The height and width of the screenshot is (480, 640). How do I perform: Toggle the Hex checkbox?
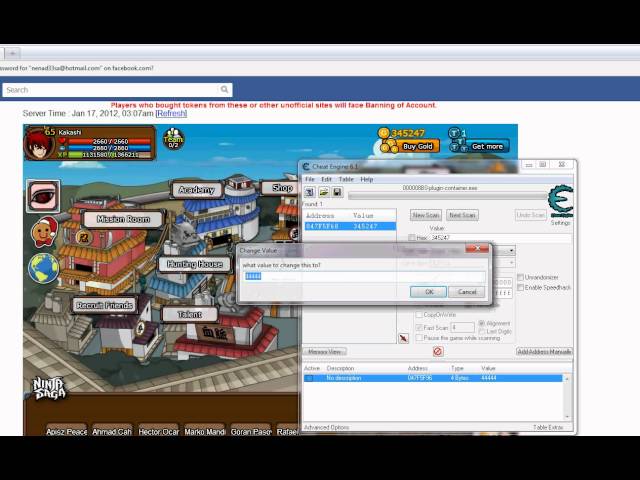tap(412, 238)
